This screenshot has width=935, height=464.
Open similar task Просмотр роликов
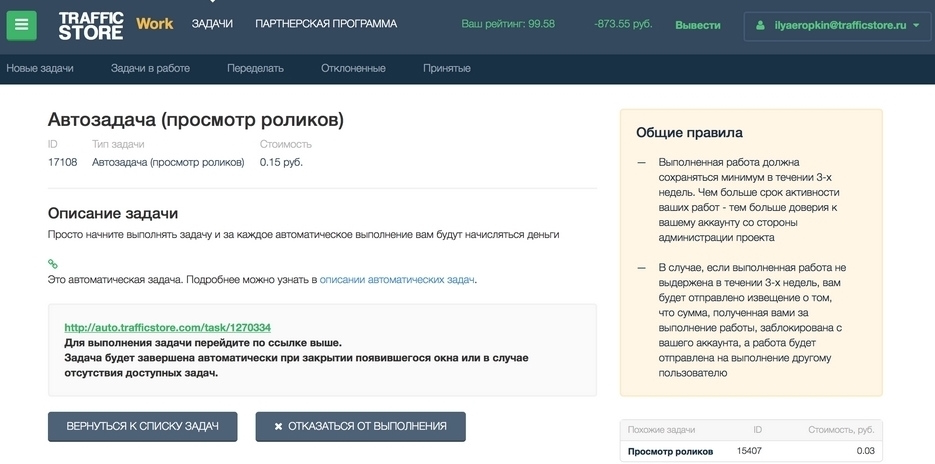(x=670, y=451)
